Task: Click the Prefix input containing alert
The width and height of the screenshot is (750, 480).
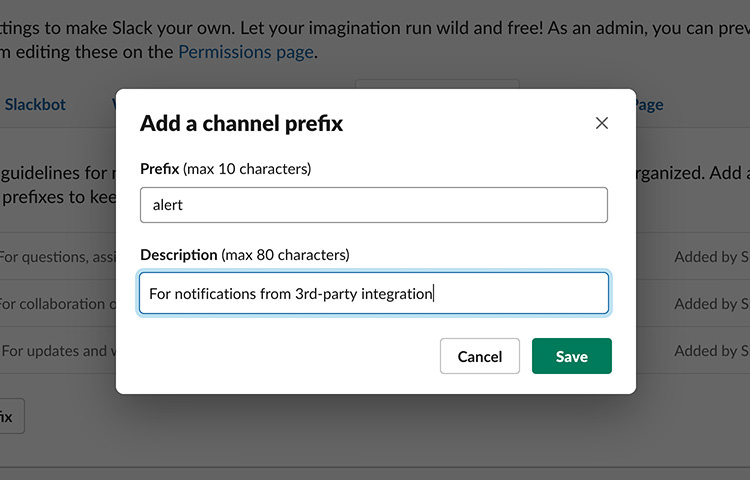Action: coord(374,205)
